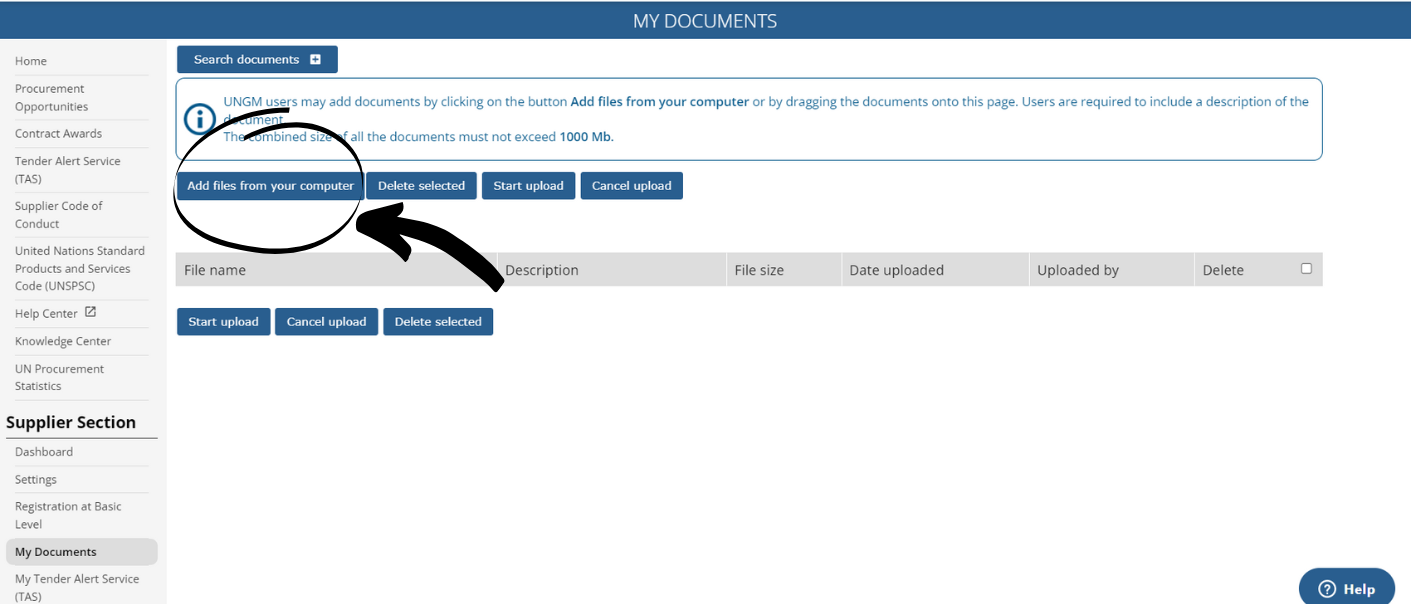Click the blue information icon
Image resolution: width=1411 pixels, height=604 pixels.
[x=198, y=119]
